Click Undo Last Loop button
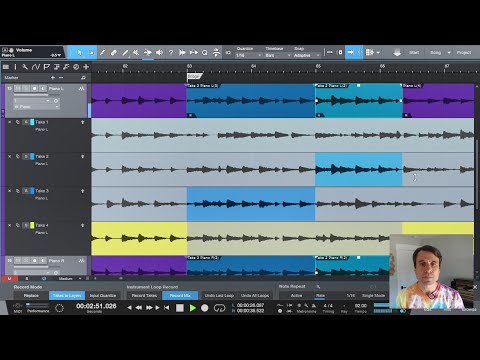Screen dimensions: 480x360 pyautogui.click(x=219, y=296)
